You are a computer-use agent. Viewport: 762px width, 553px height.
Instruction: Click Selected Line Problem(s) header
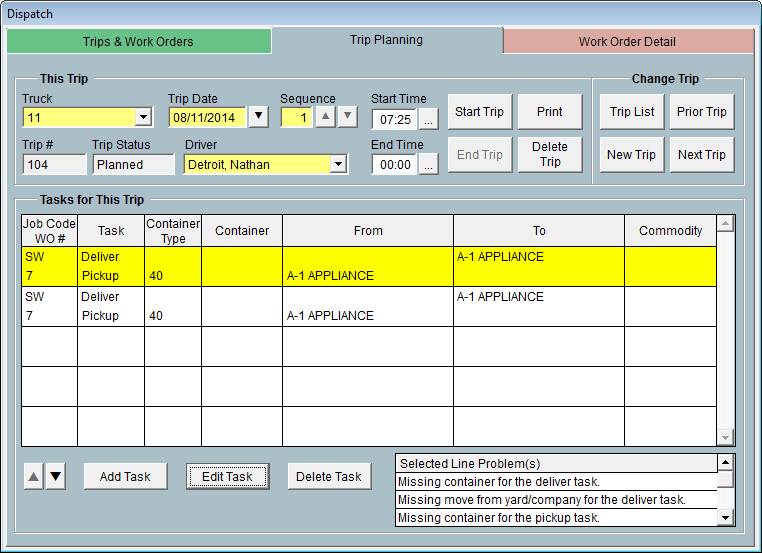coord(556,464)
